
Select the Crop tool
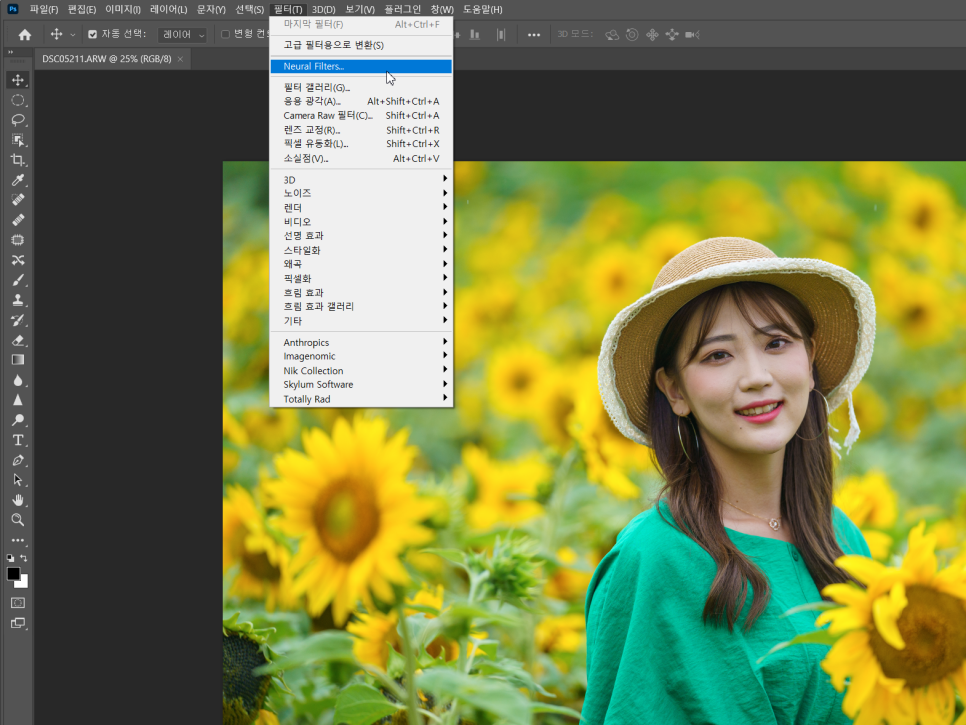(18, 160)
